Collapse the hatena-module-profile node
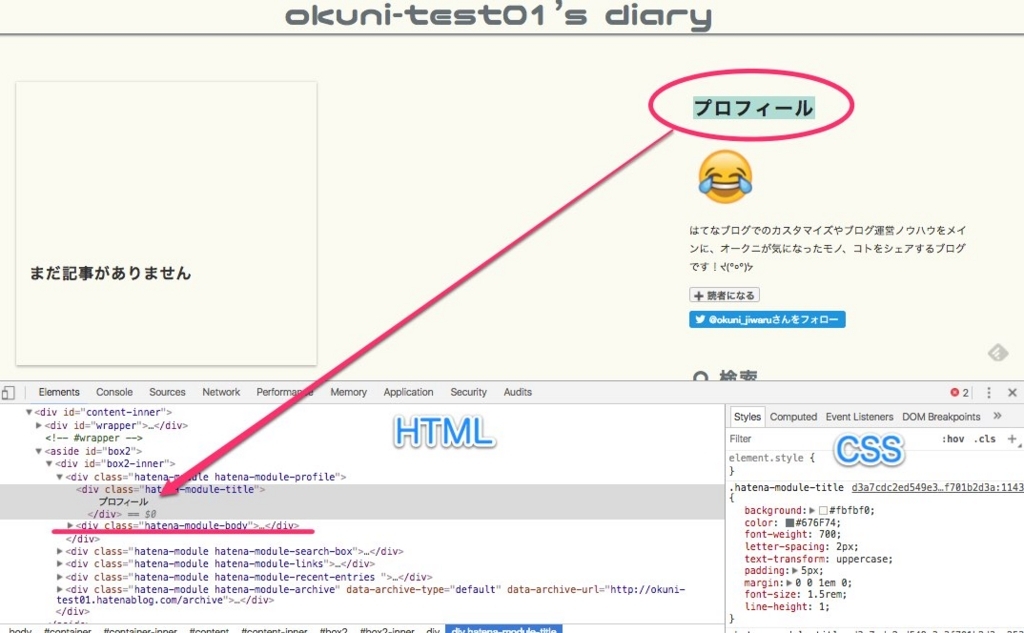Viewport: 1024px width, 633px height. click(59, 477)
